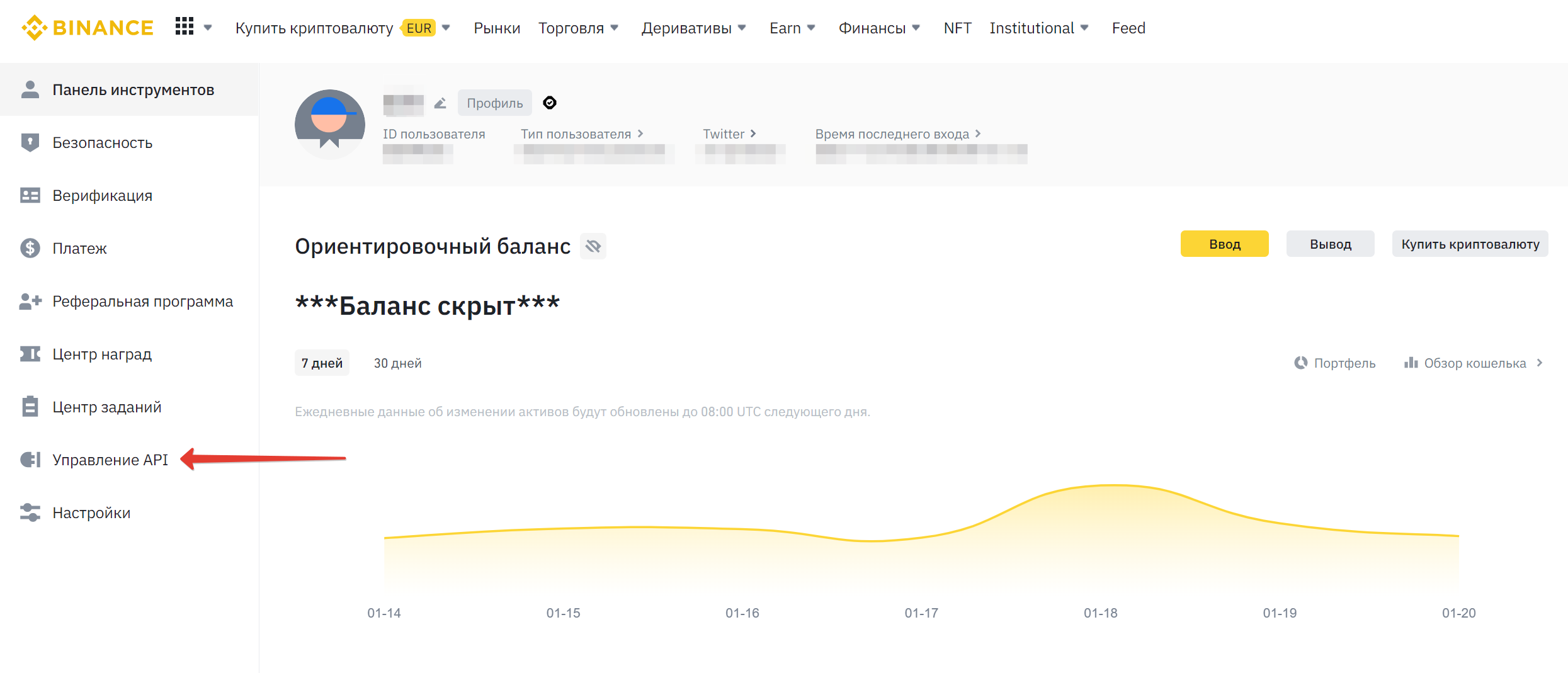Expand the Institutional dropdown arrow

[x=1084, y=28]
